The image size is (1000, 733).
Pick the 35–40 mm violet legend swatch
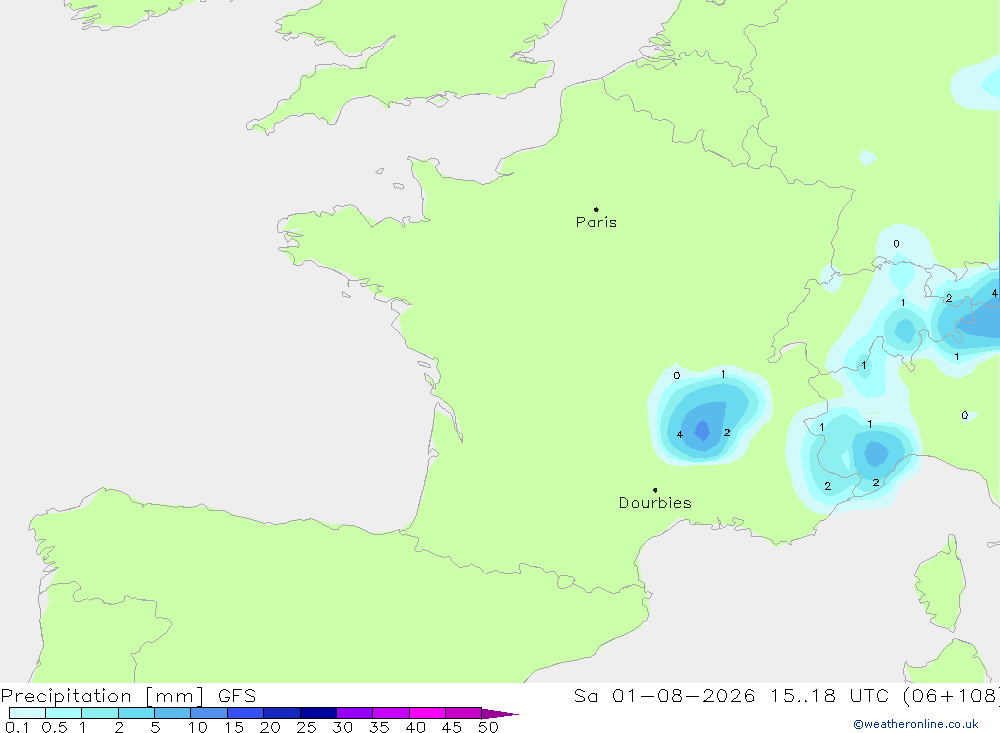(x=391, y=713)
